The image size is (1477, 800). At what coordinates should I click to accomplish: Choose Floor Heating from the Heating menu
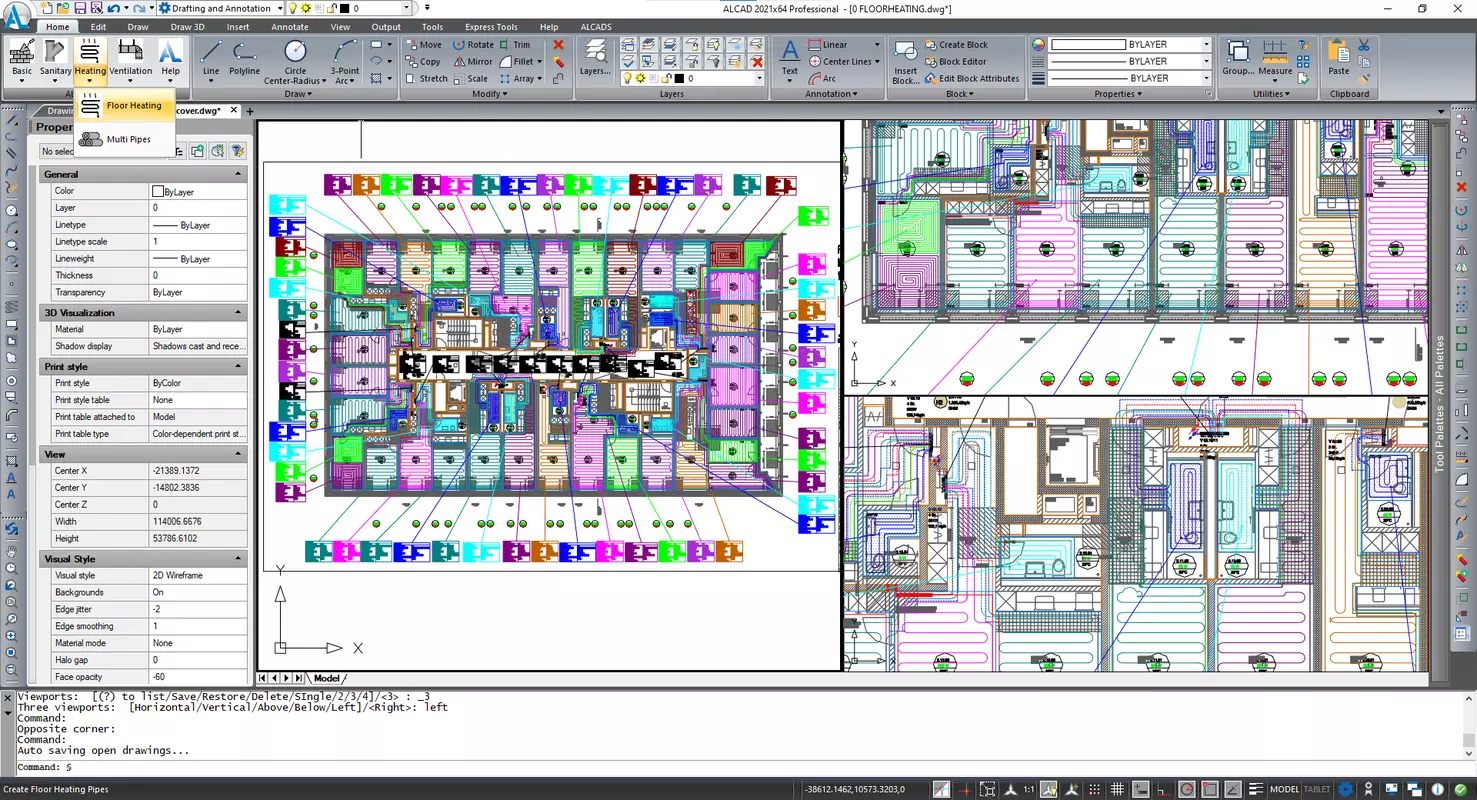(125, 105)
